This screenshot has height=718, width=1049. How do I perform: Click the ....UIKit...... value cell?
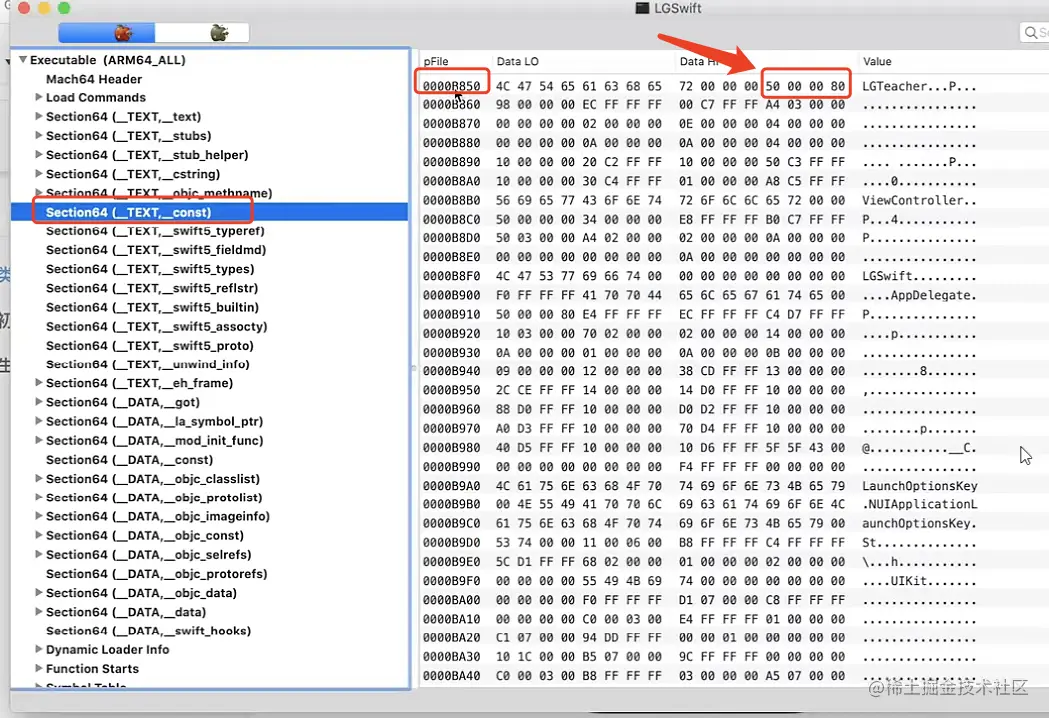coord(919,581)
